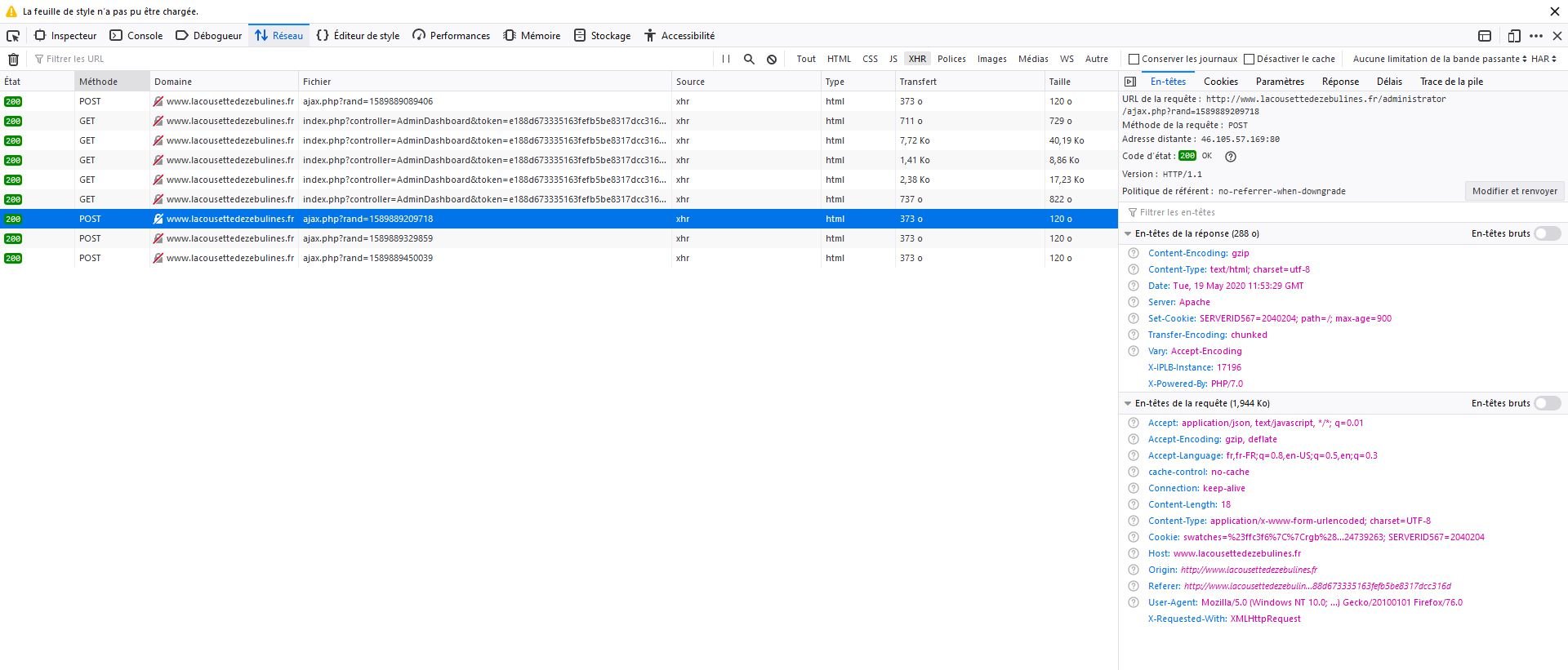
Task: Activate the element picker icon
Action: click(x=13, y=36)
